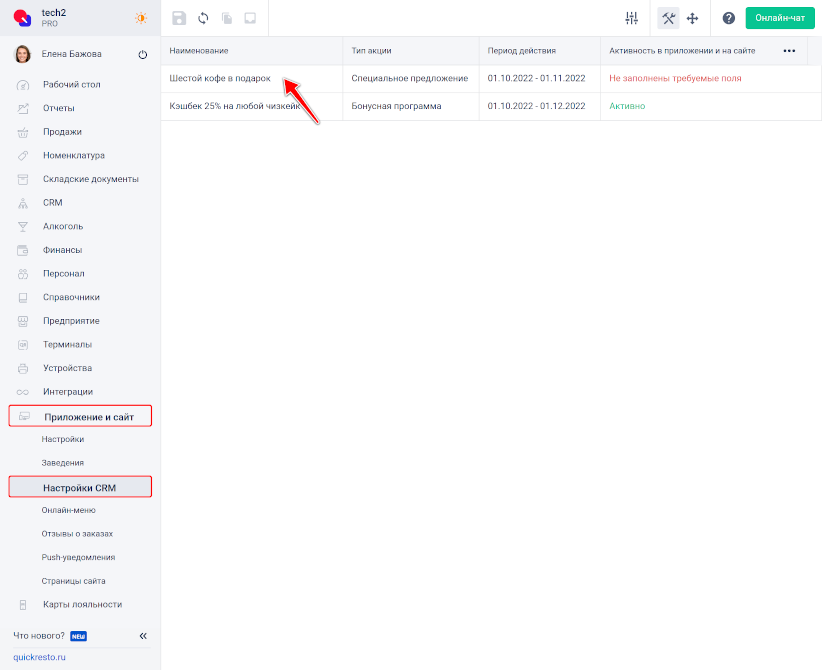Expand Предприятие sidebar section
Viewport: 822px width, 670px height.
(71, 320)
